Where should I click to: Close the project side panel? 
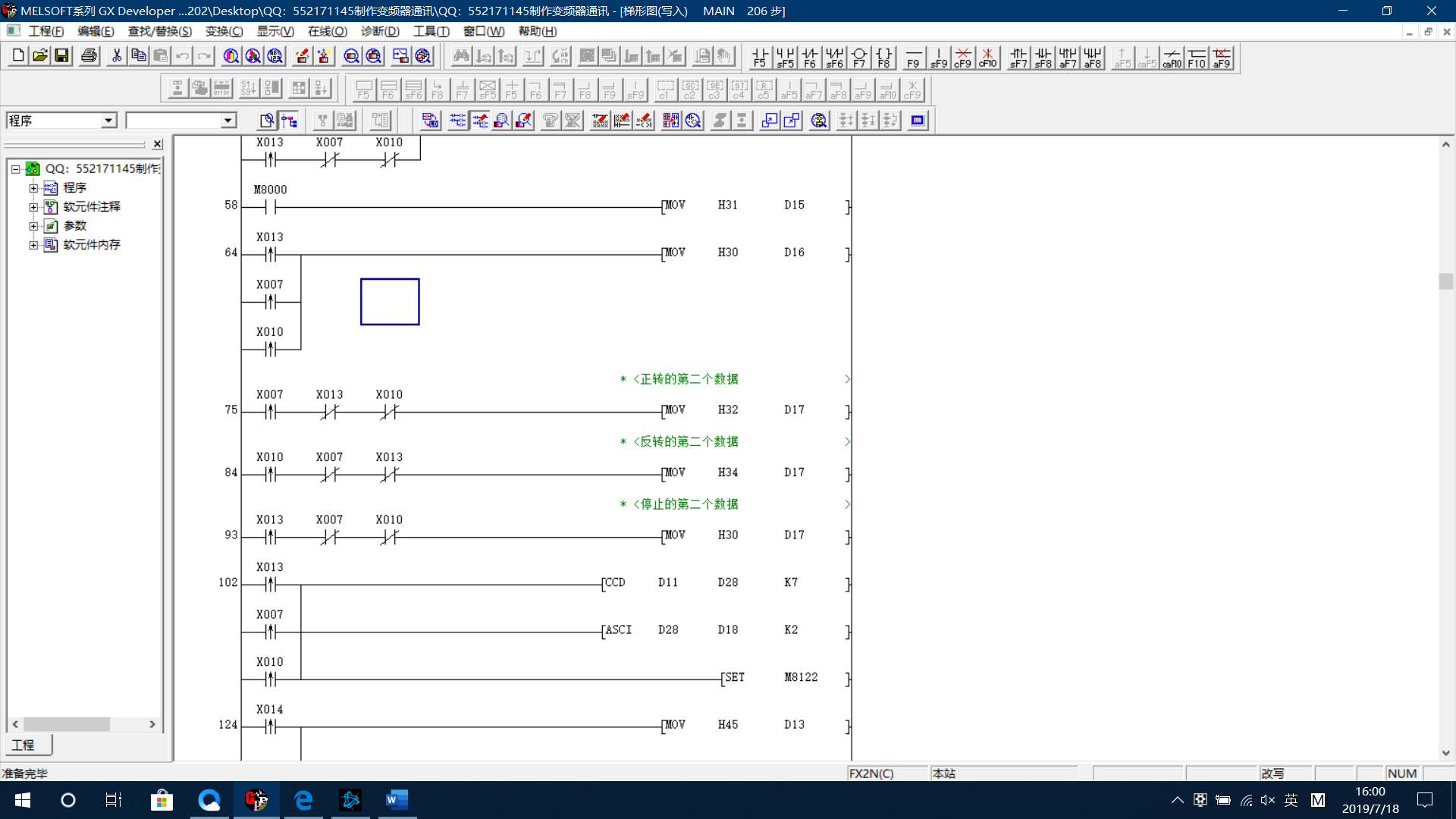click(157, 144)
